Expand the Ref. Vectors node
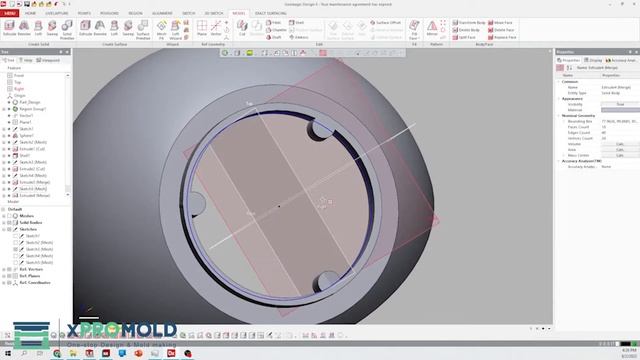Image resolution: width=640 pixels, height=360 pixels. (4, 269)
